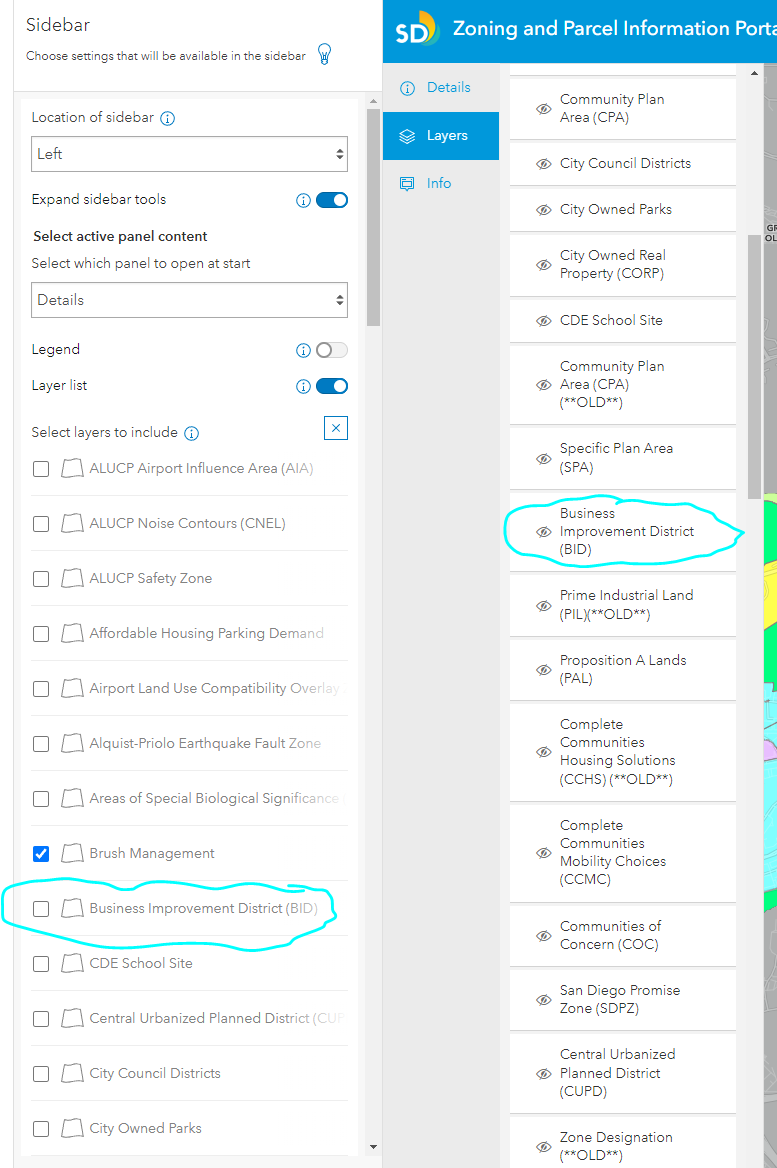Show the City Council Districts layer visibility
777x1168 pixels.
543,163
